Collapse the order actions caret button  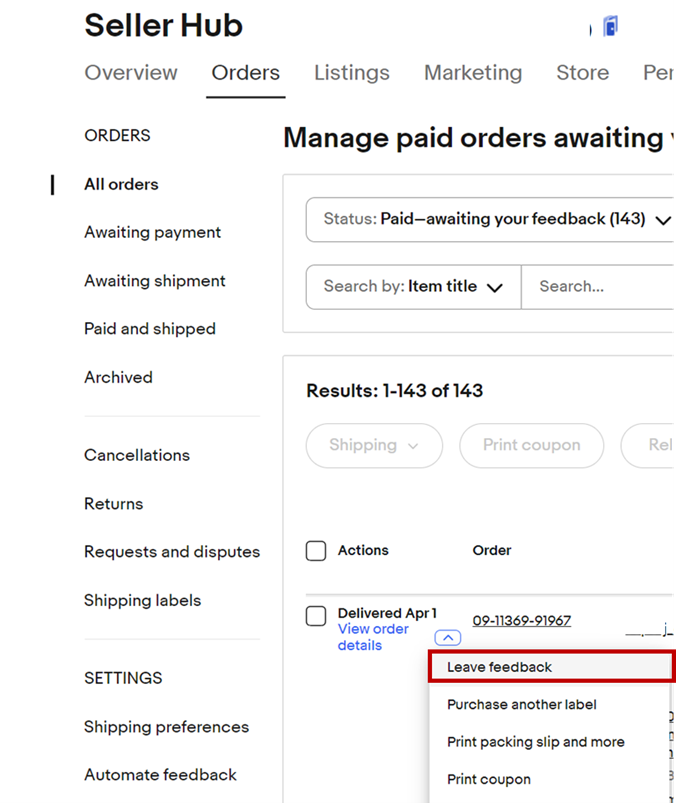click(448, 638)
